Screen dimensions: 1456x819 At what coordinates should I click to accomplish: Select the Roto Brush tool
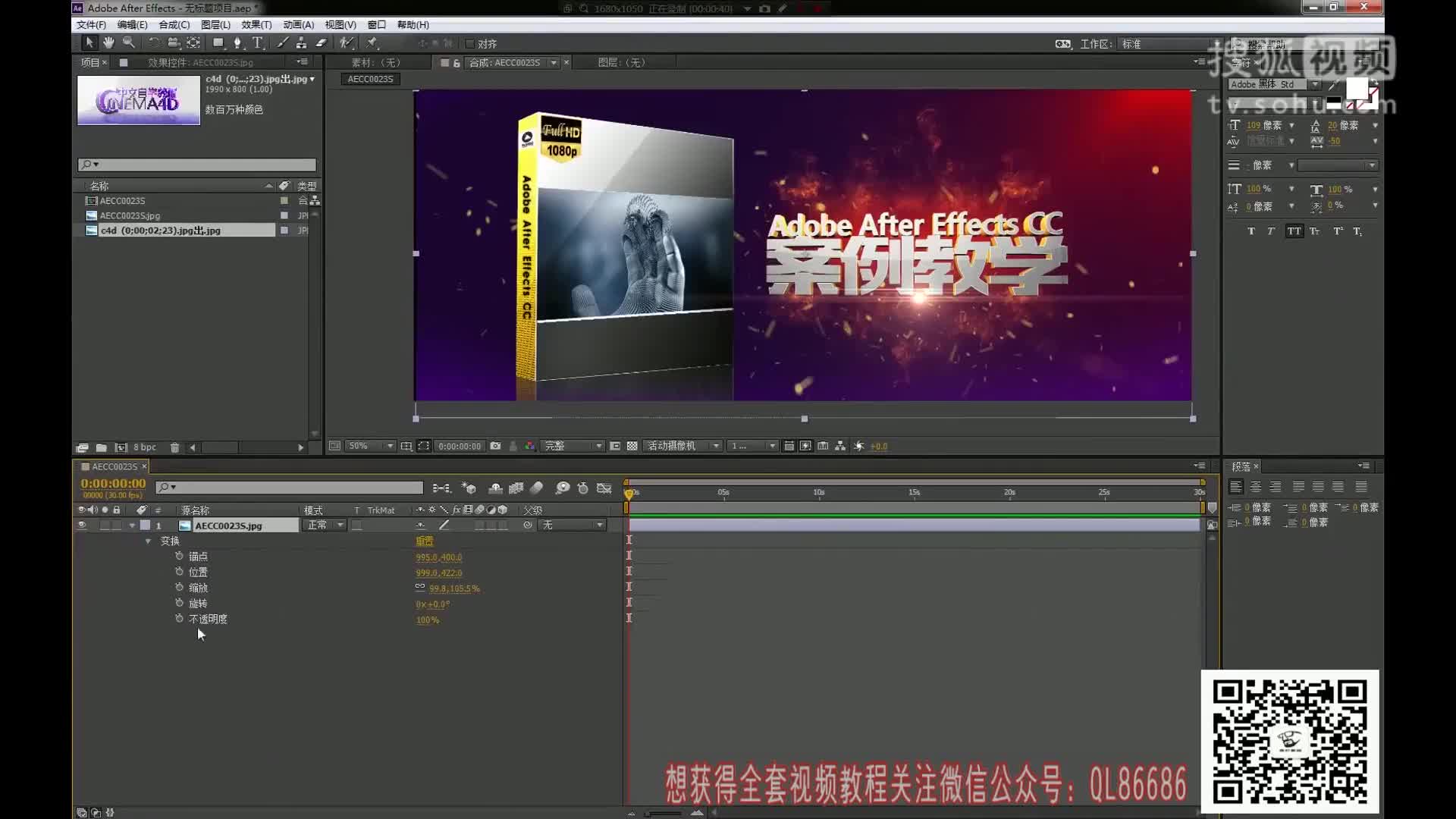(347, 43)
